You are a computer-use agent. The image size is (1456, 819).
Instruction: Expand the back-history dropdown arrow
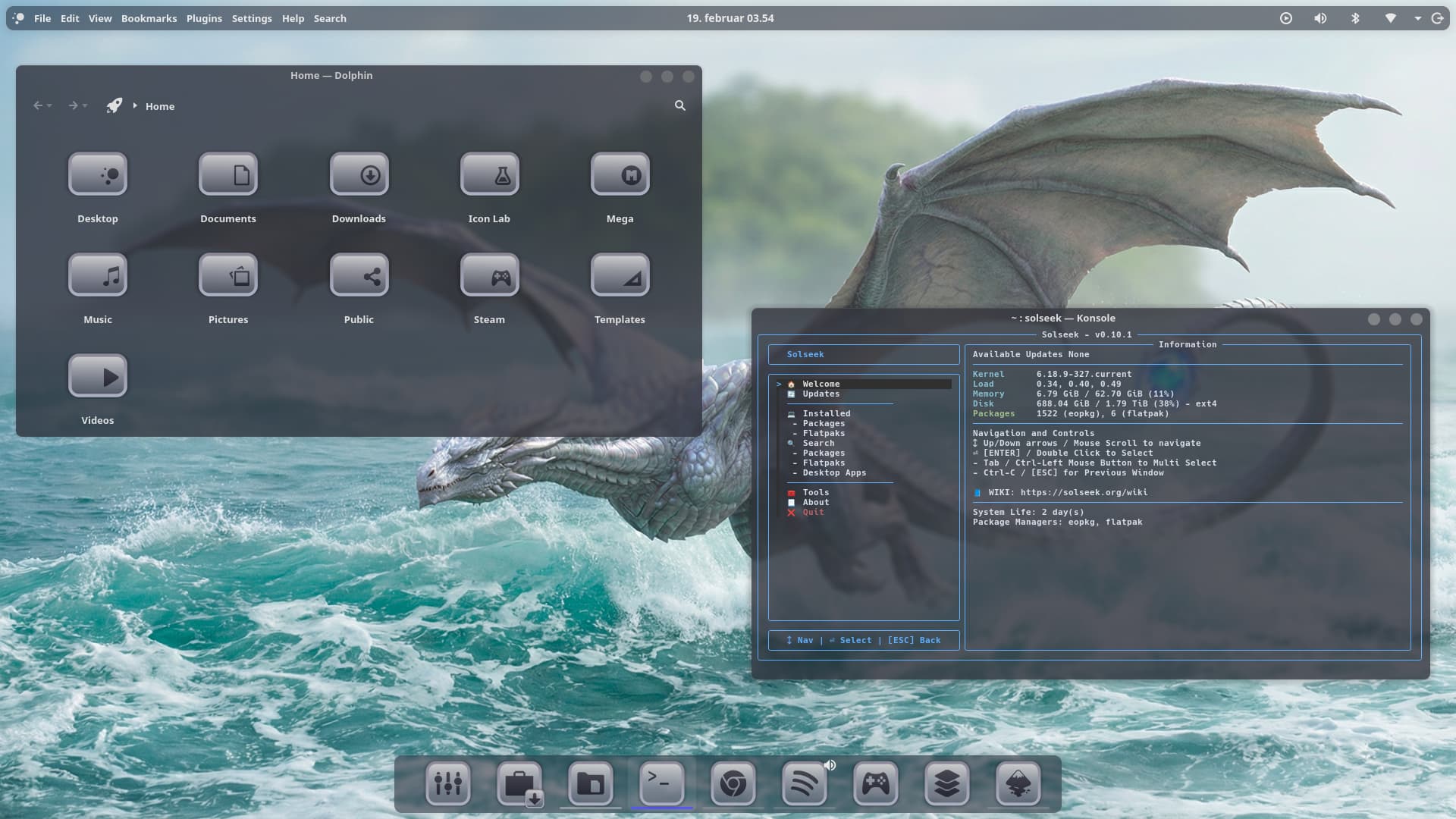click(x=50, y=106)
